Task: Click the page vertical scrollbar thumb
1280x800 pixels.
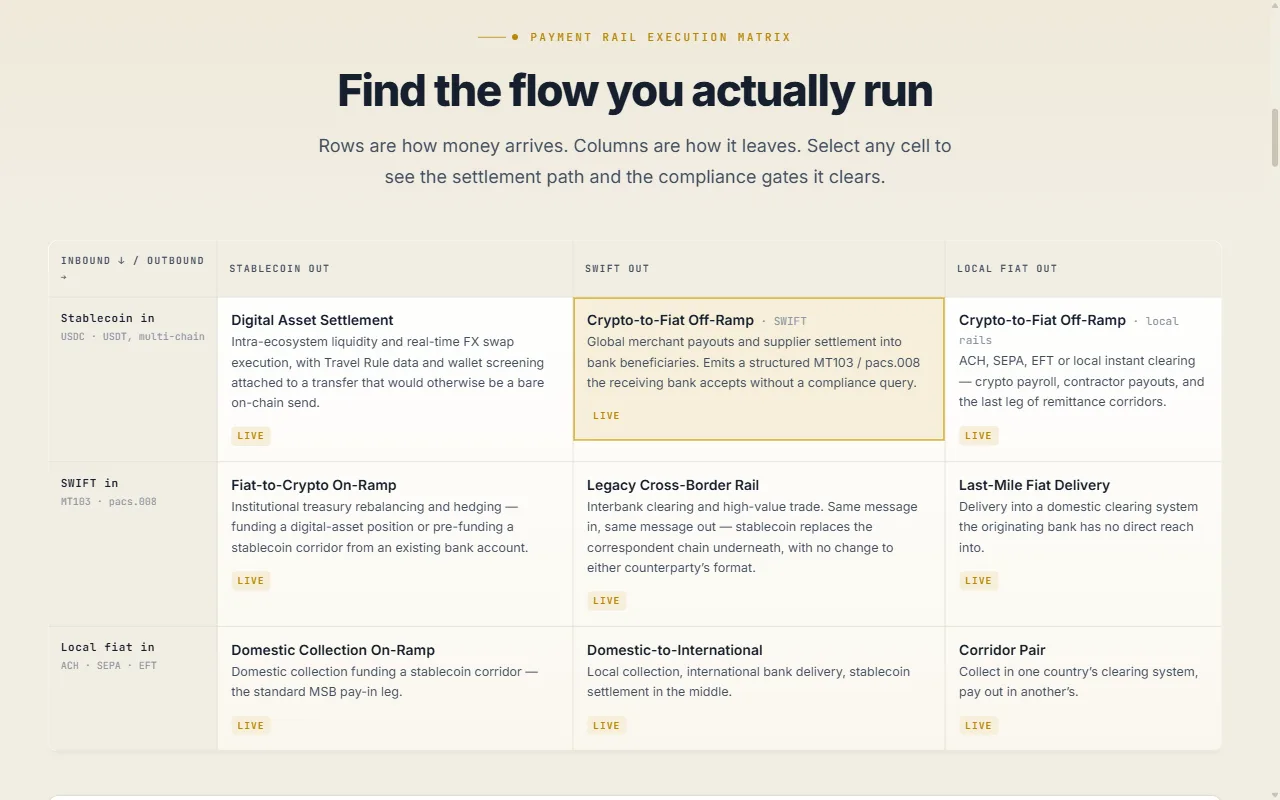Action: pos(1275,137)
